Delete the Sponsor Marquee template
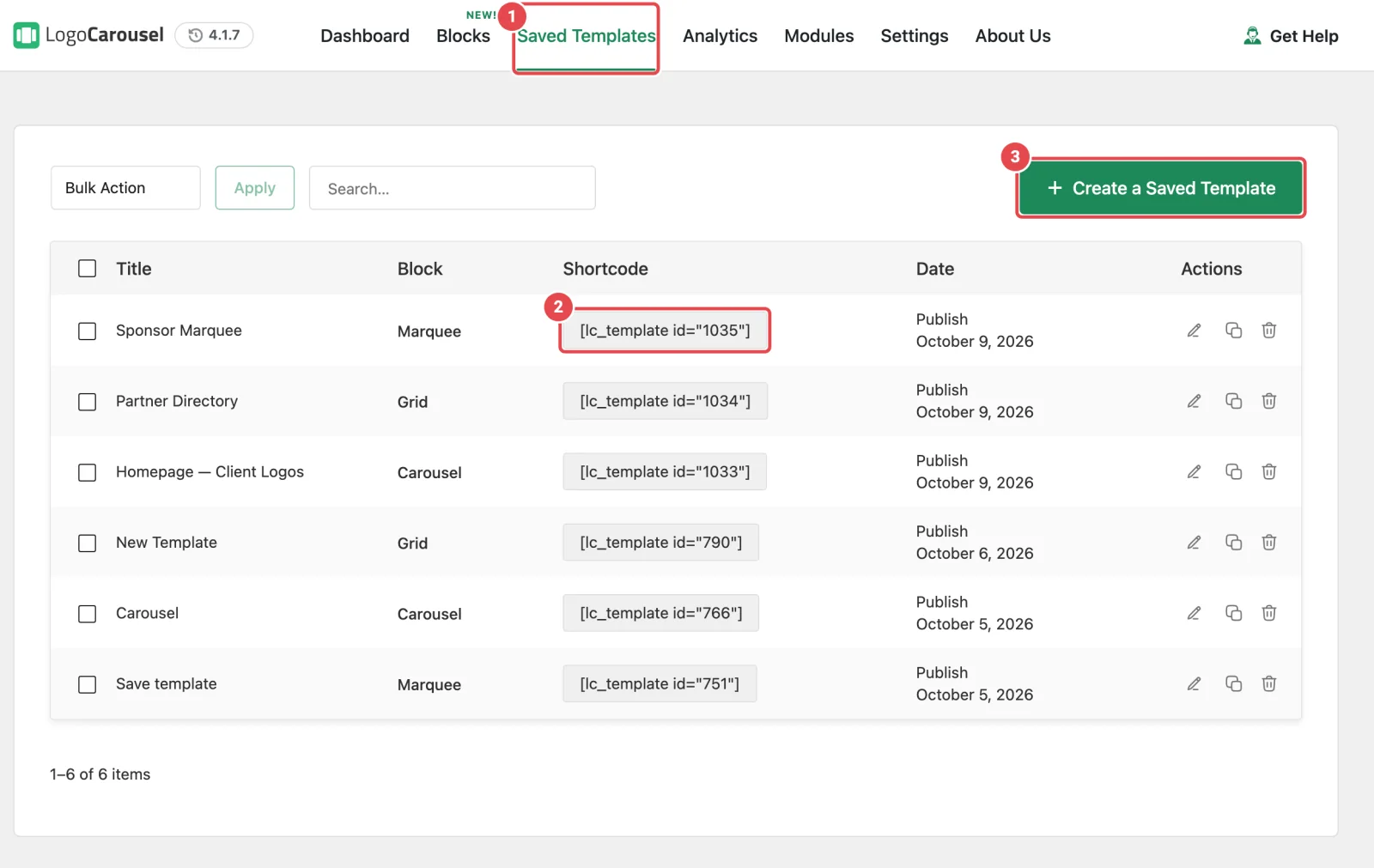This screenshot has height=868, width=1374. tap(1268, 331)
